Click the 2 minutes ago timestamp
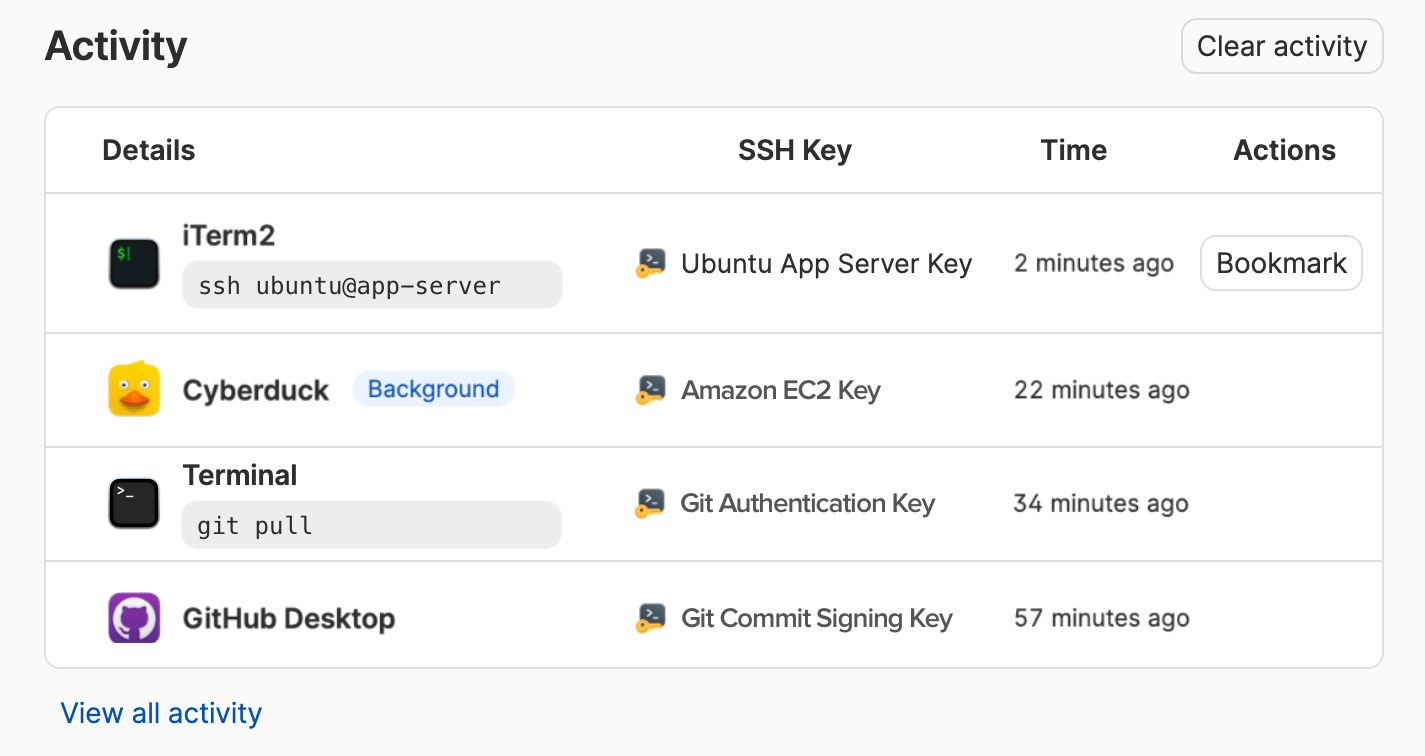The image size is (1425, 756). (x=1094, y=263)
